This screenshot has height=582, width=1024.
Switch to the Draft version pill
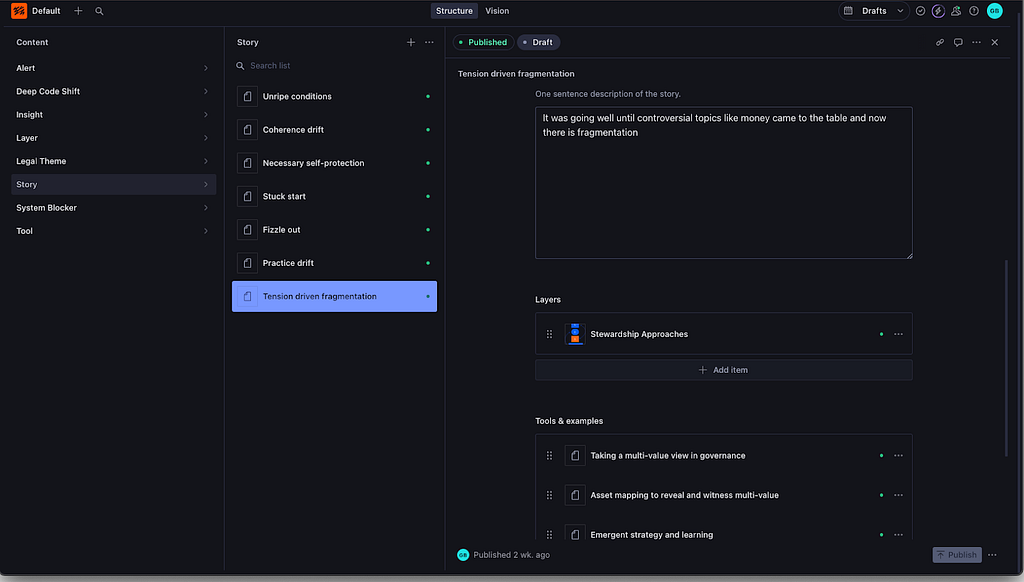click(x=538, y=42)
